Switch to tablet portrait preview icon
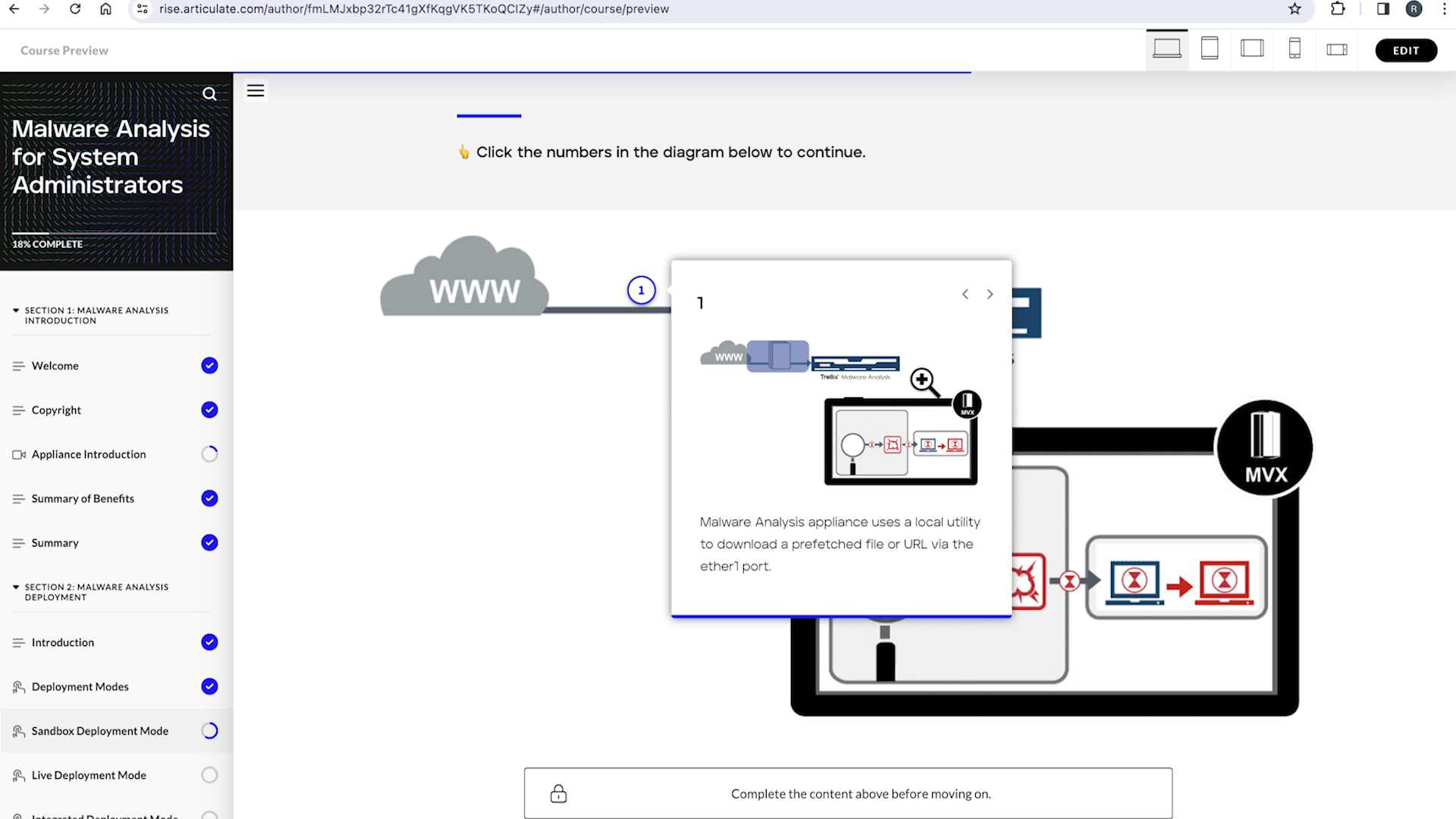 (x=1210, y=49)
